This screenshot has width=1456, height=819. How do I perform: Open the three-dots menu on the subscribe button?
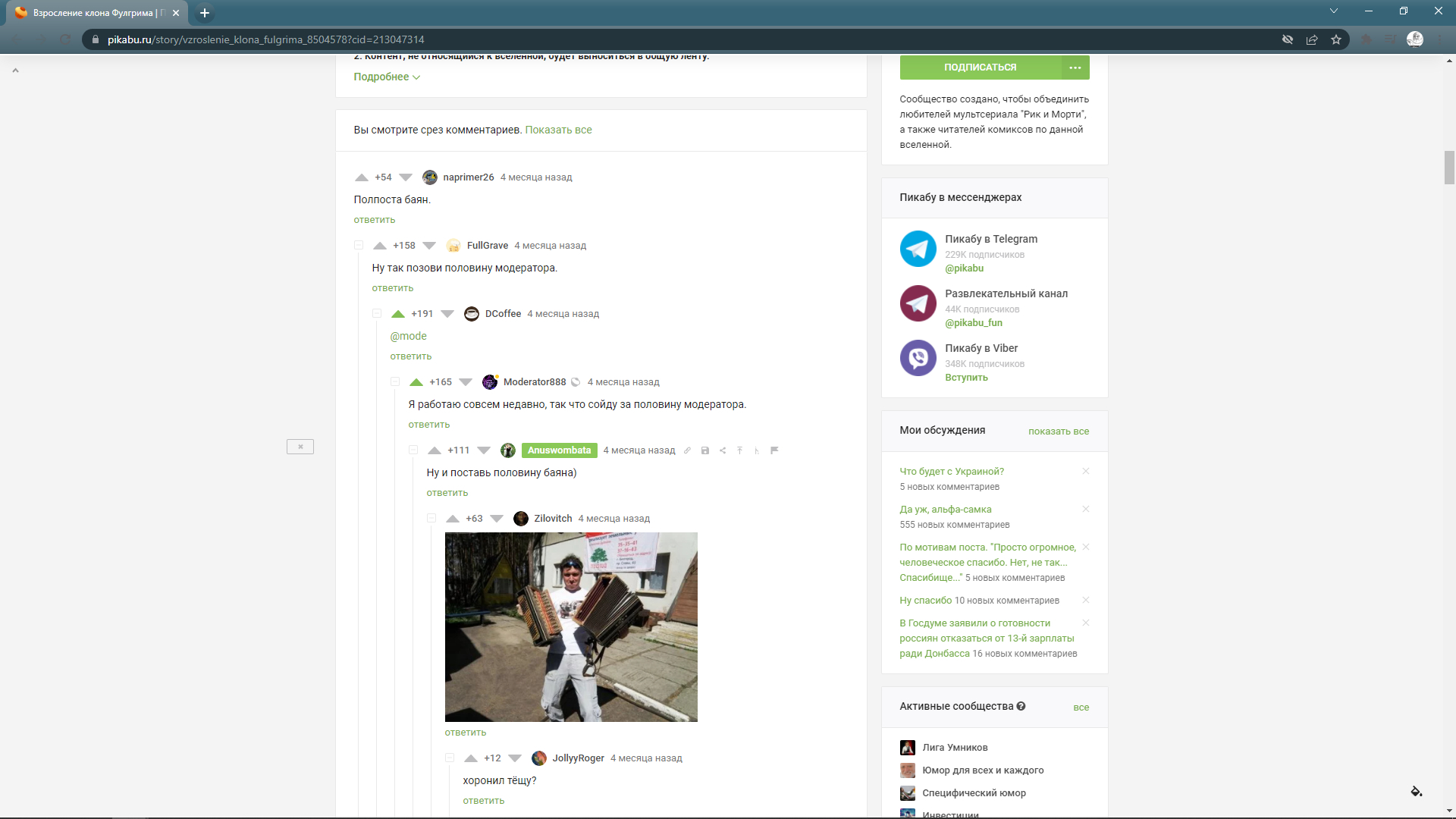(1075, 67)
